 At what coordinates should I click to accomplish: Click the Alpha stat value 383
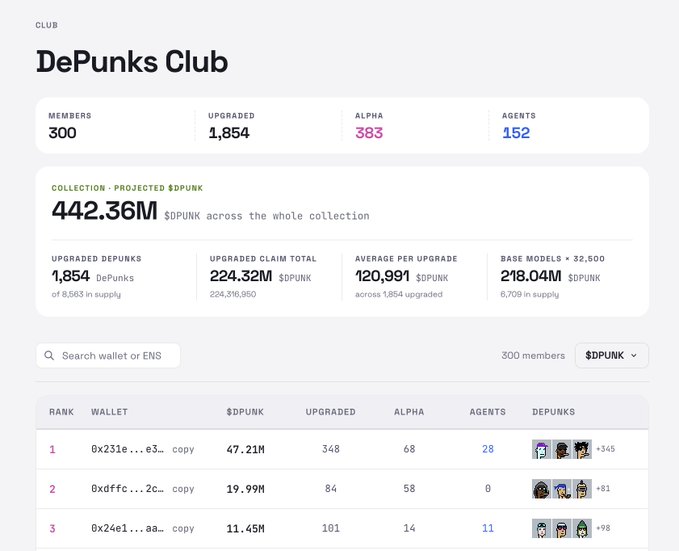369,133
